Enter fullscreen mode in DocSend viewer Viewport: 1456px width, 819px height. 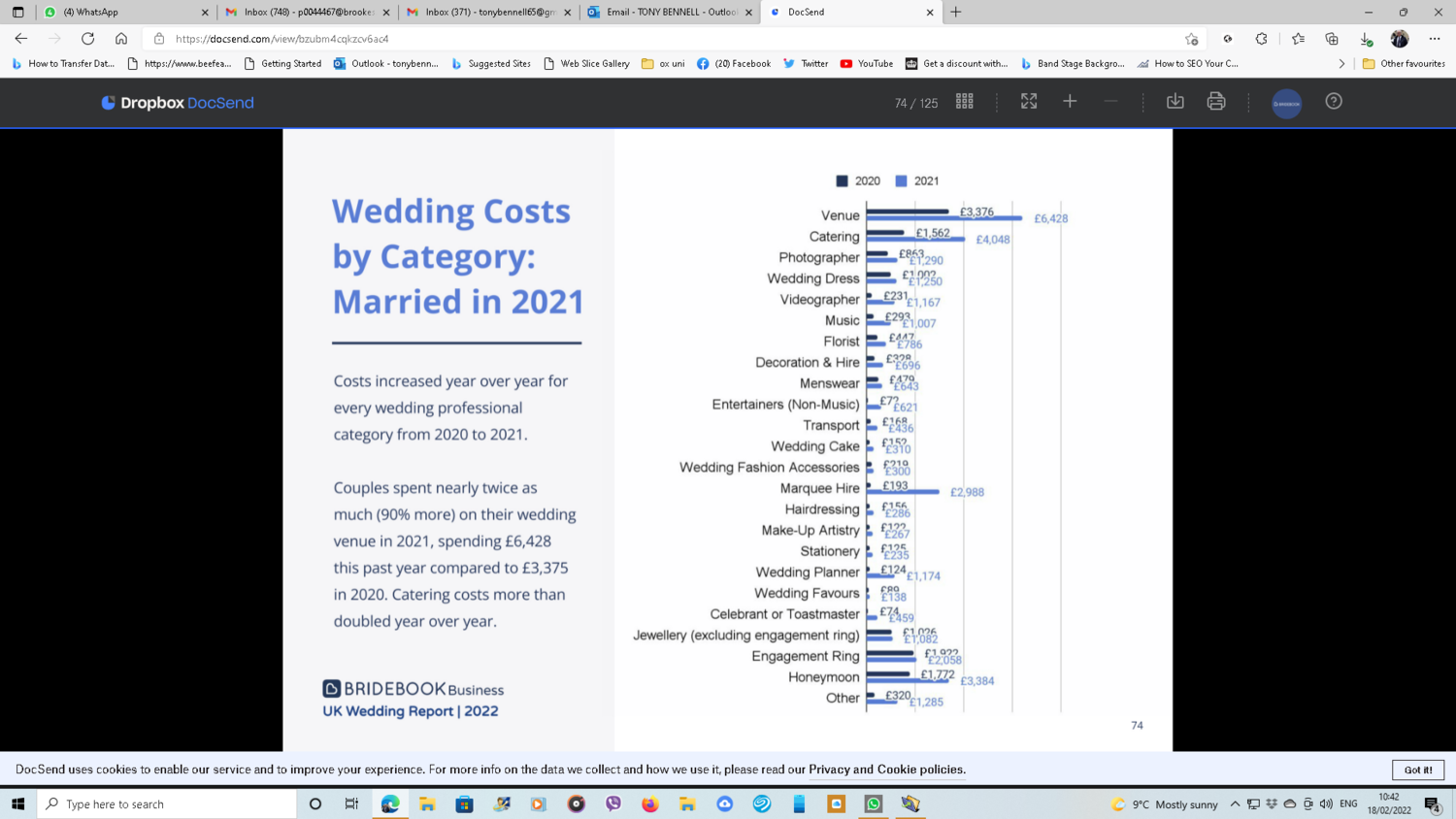point(1029,102)
